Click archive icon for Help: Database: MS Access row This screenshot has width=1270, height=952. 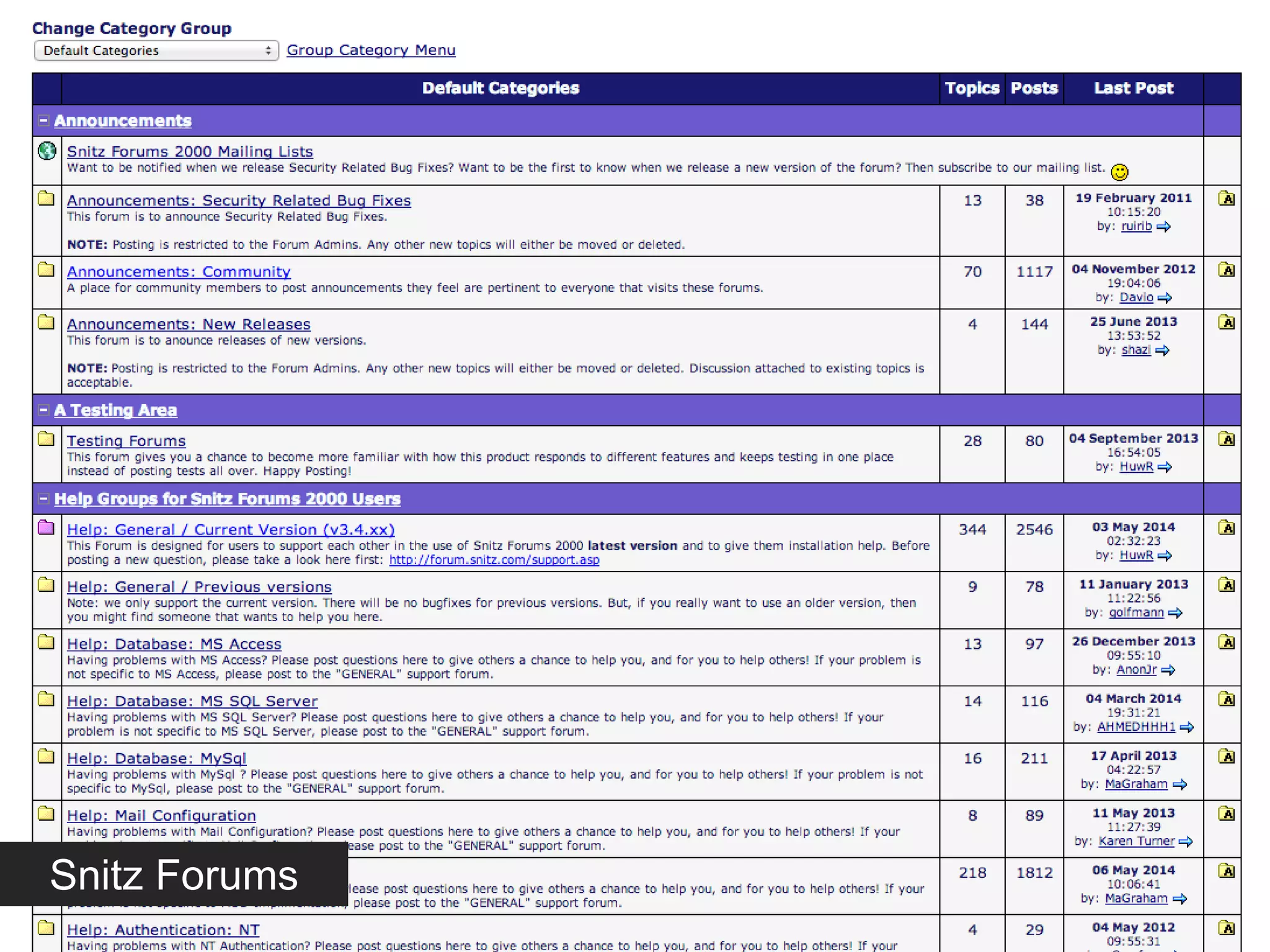(x=1226, y=642)
